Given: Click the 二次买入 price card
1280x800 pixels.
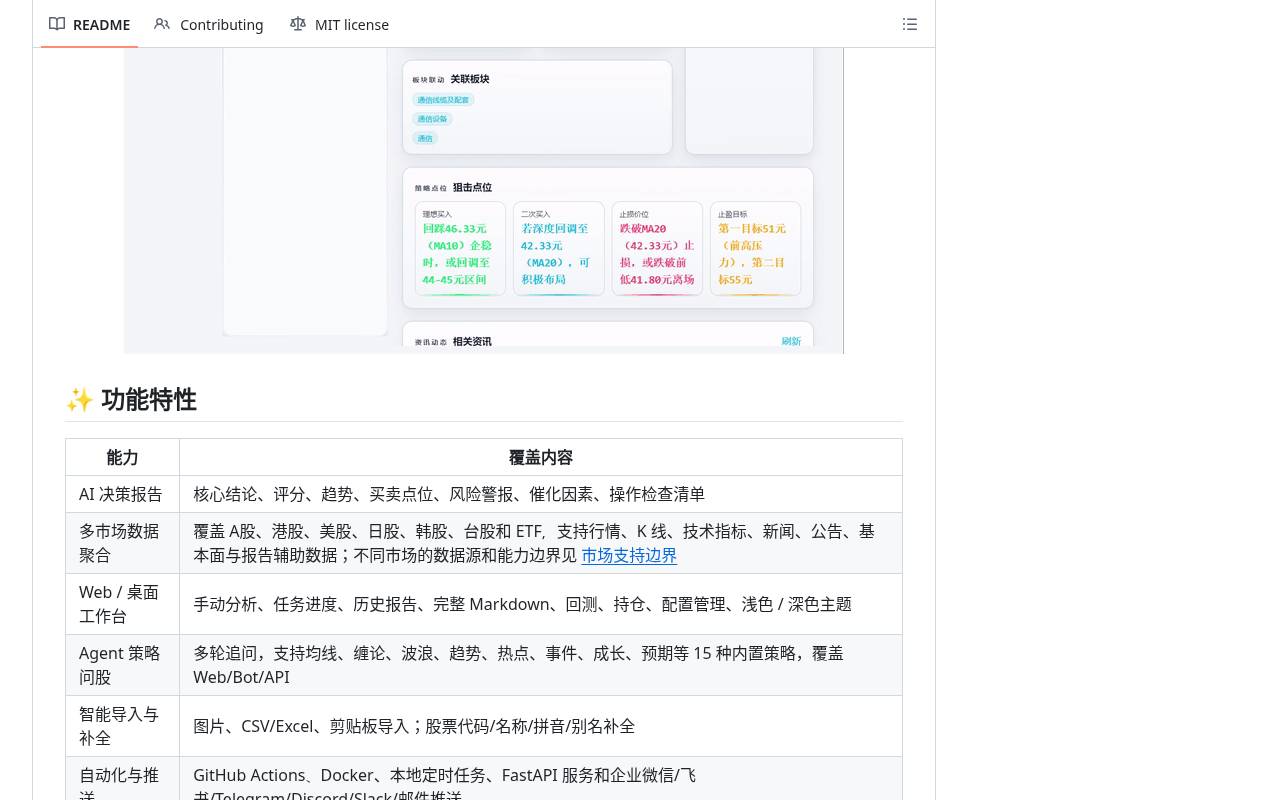Looking at the screenshot, I should tap(559, 248).
